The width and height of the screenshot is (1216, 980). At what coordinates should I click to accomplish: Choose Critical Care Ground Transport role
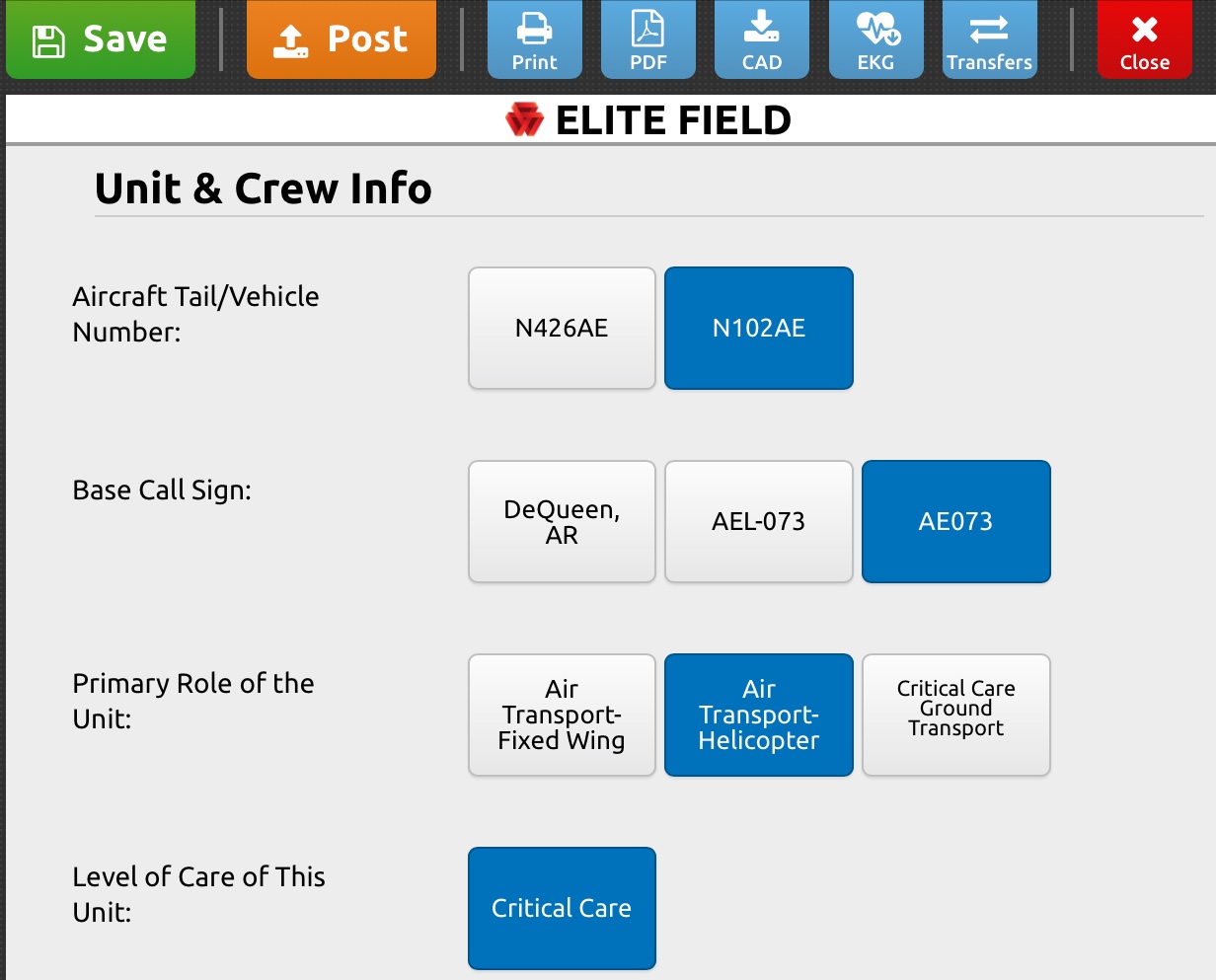[955, 715]
